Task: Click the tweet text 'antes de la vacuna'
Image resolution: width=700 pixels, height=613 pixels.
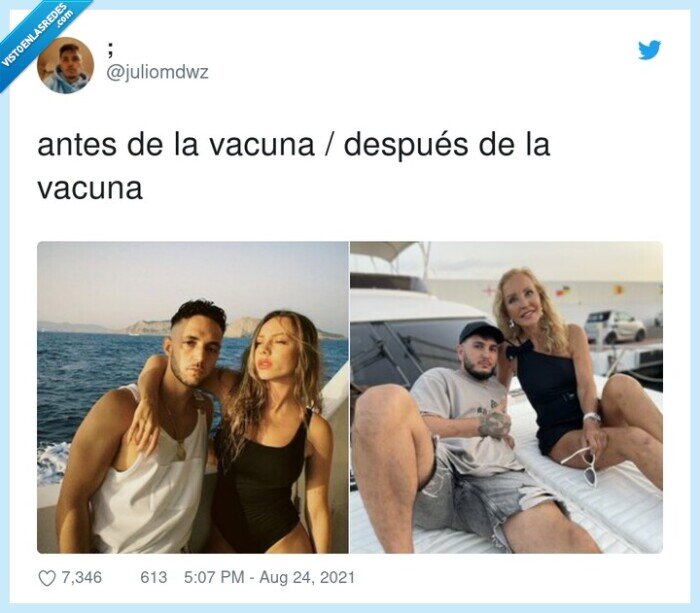Action: [176, 145]
